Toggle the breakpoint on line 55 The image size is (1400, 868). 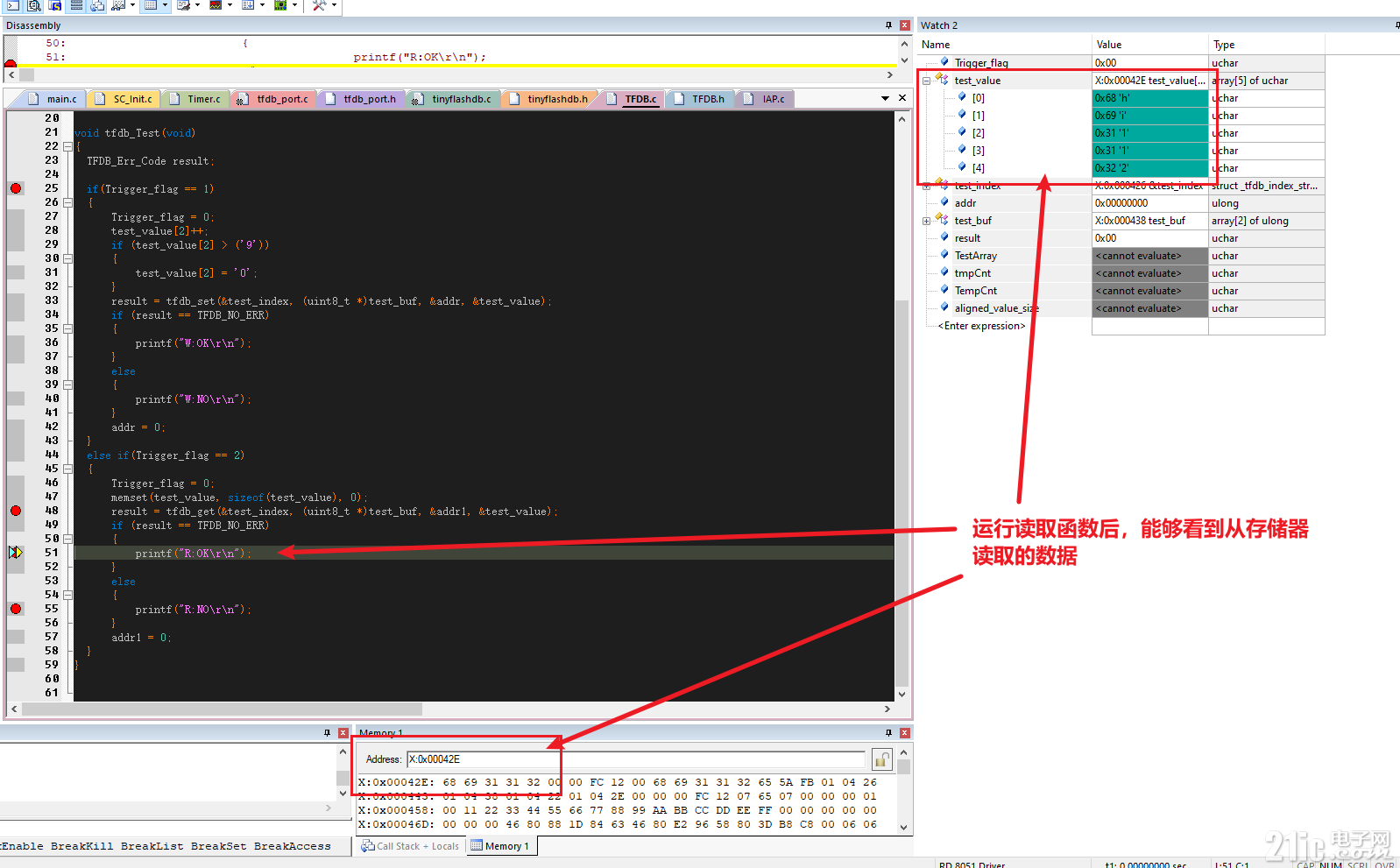pos(16,609)
